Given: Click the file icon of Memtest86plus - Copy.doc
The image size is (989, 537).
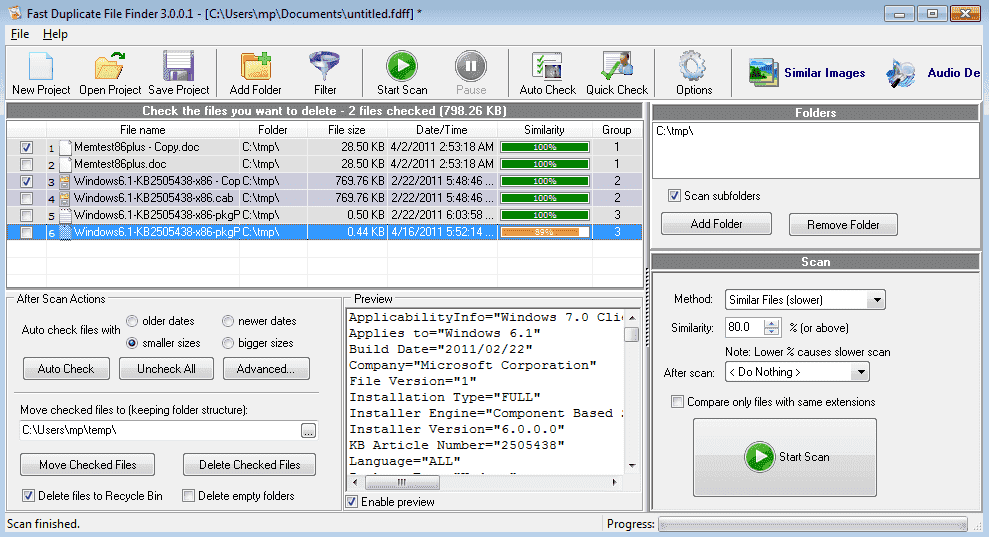Looking at the screenshot, I should point(65,148).
